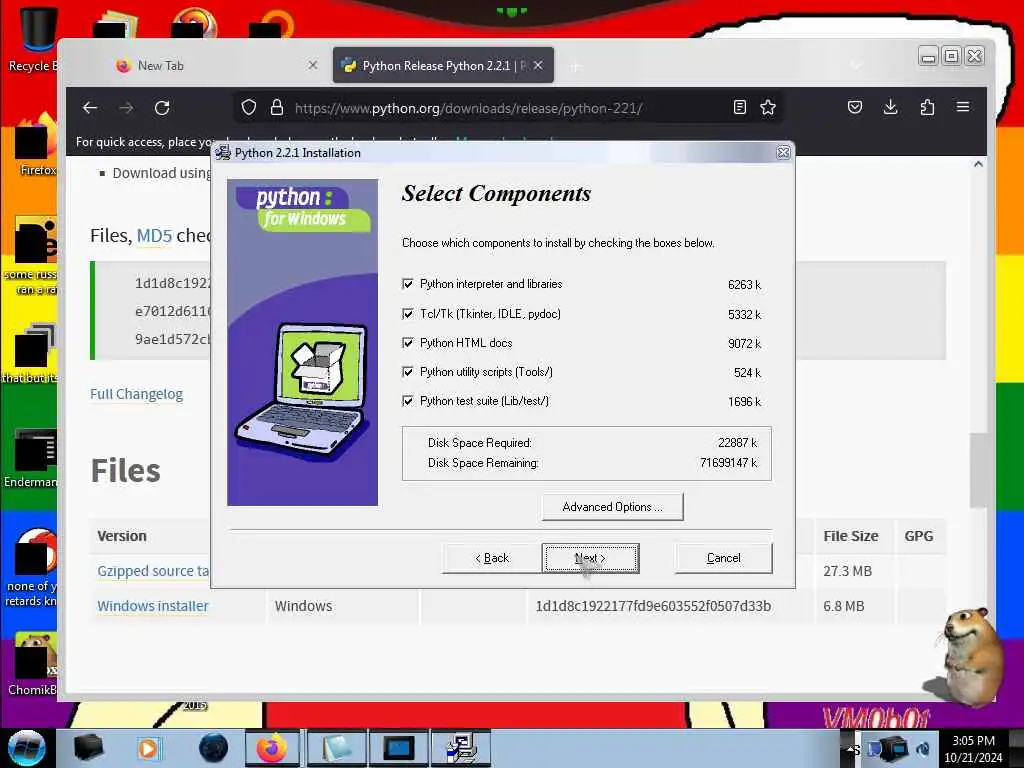The height and width of the screenshot is (768, 1024).
Task: Open the Firefox extensions puzzle icon
Action: click(927, 107)
